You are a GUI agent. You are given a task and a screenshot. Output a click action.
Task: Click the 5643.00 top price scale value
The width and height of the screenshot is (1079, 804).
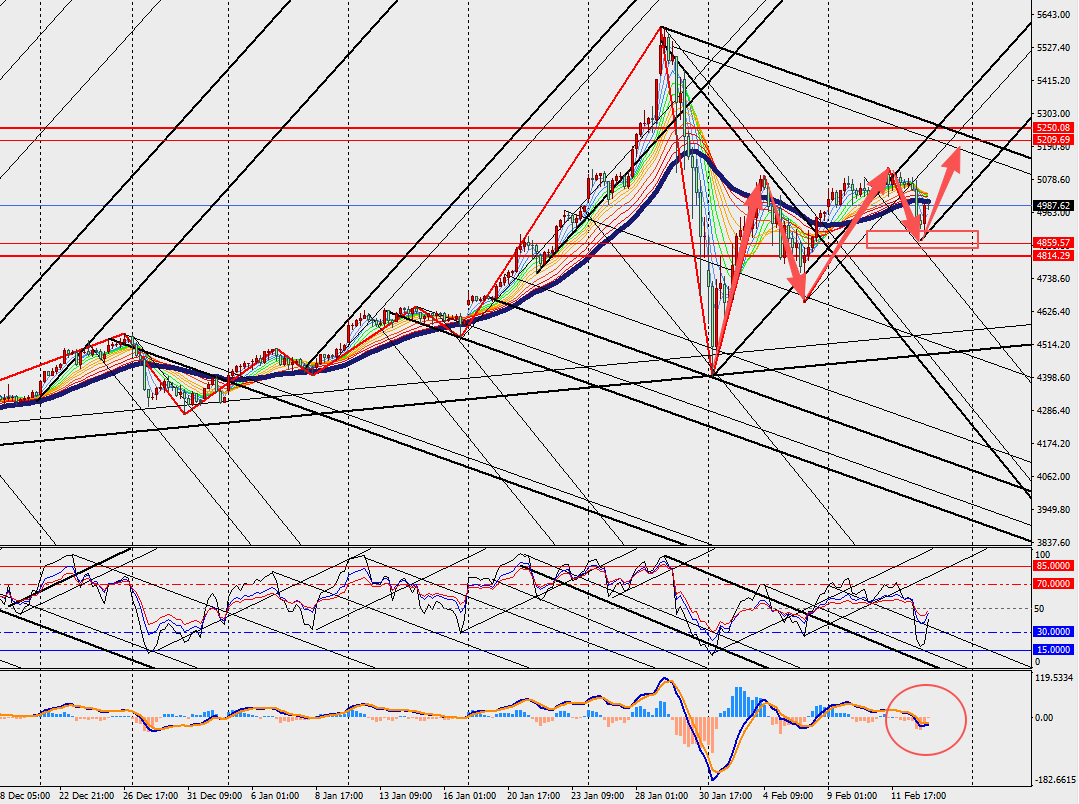pos(1055,14)
